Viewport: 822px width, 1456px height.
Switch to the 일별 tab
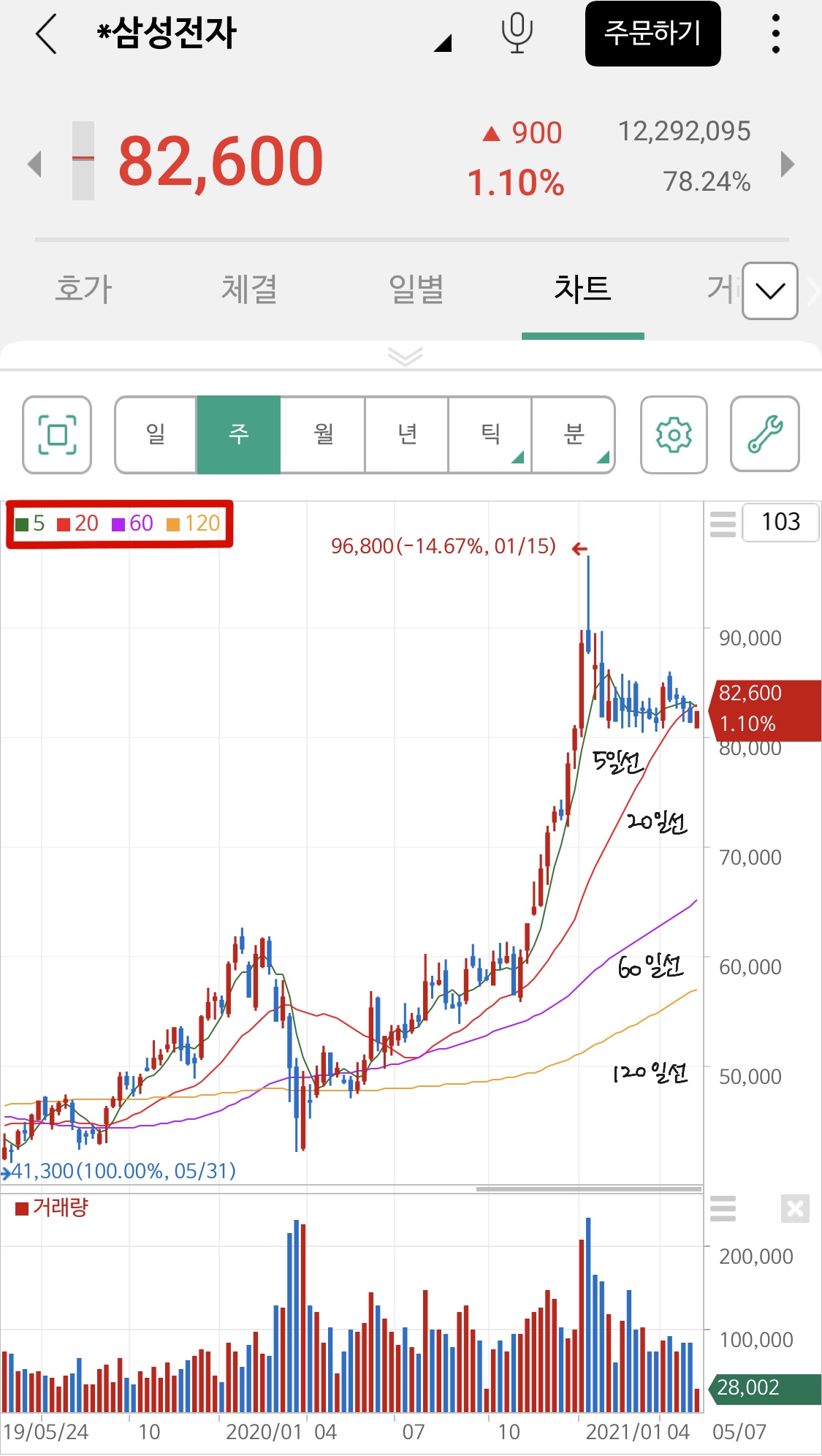pyautogui.click(x=416, y=289)
